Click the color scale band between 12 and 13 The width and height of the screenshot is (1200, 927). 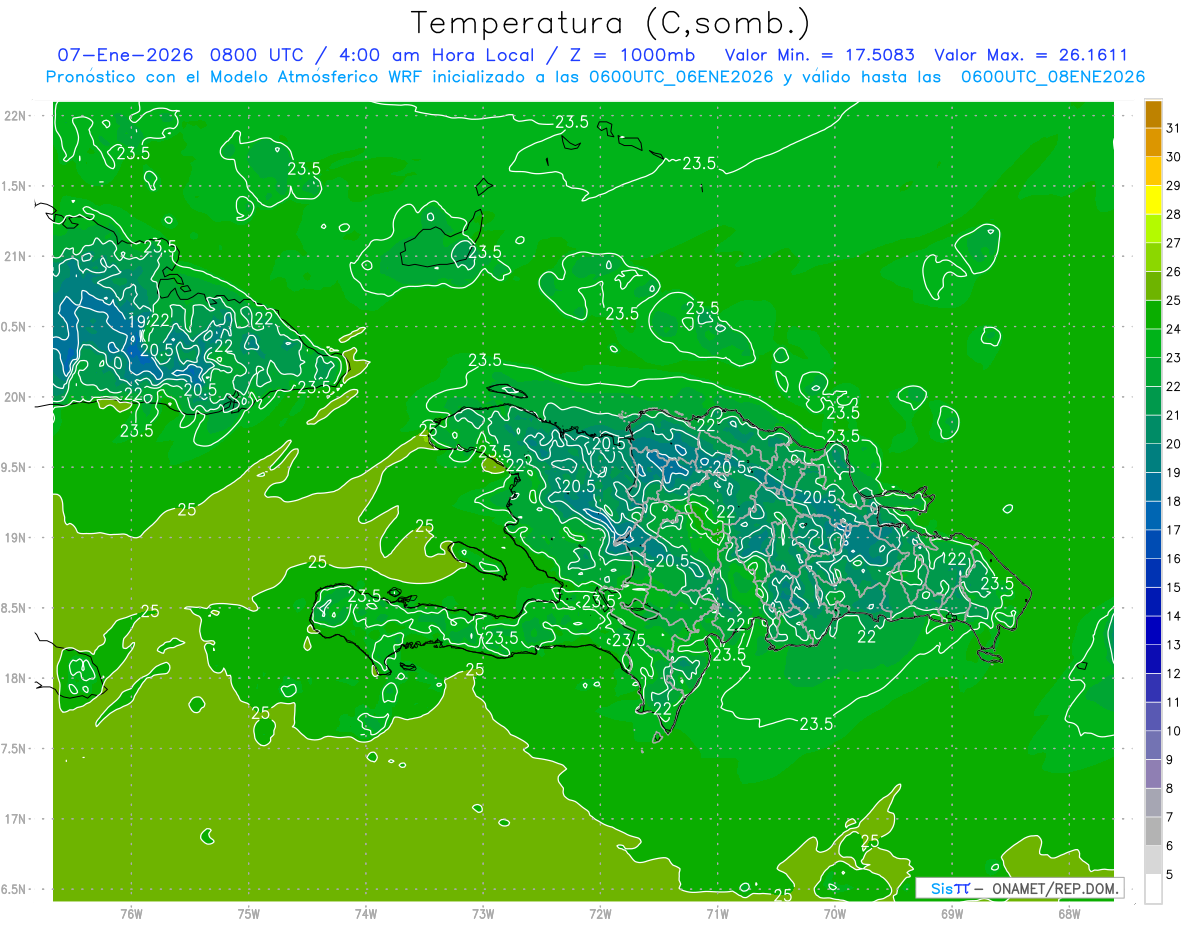pos(1153,660)
